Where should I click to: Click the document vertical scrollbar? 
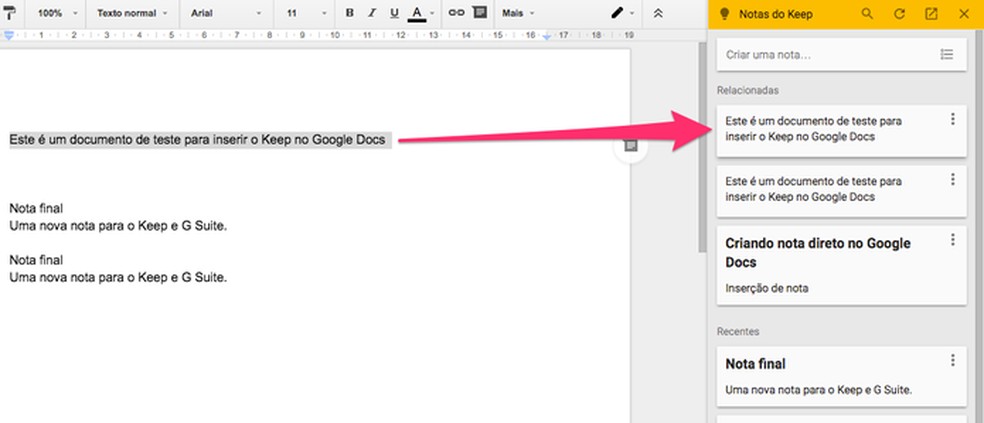click(702, 147)
